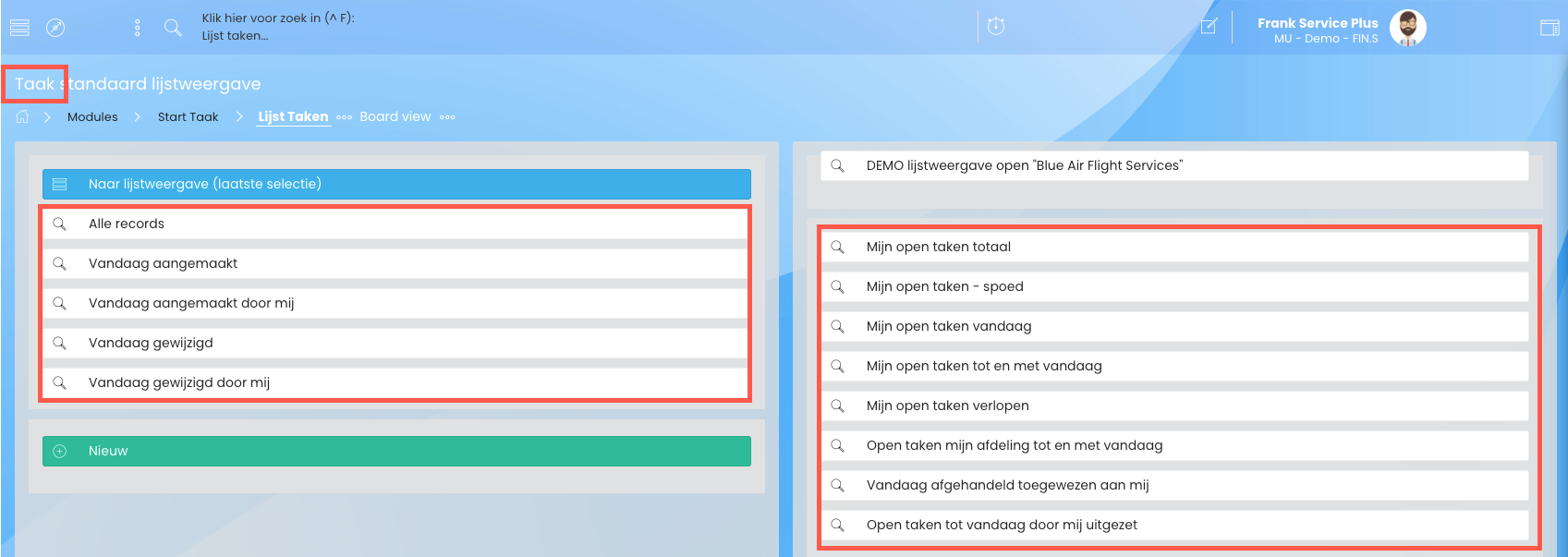Viewport: 1568px width, 557px height.
Task: Open Vandaag aangemaakt door mij
Action: (x=395, y=303)
